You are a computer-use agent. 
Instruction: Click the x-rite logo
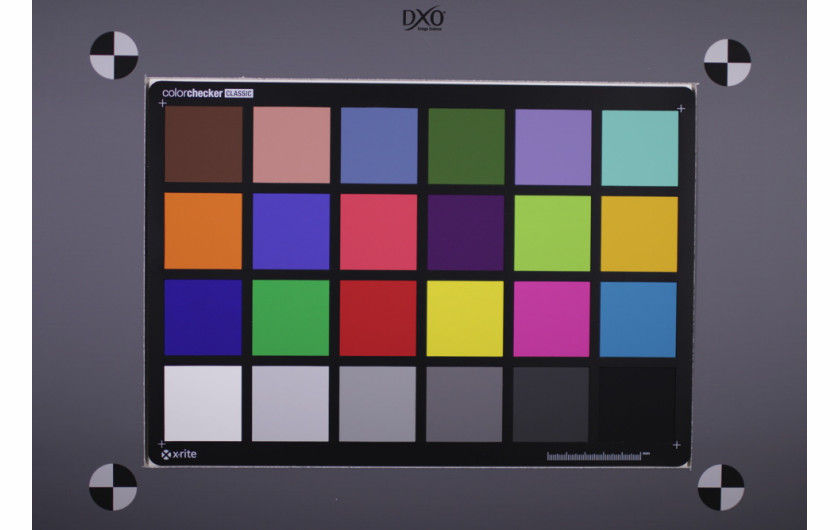(179, 454)
